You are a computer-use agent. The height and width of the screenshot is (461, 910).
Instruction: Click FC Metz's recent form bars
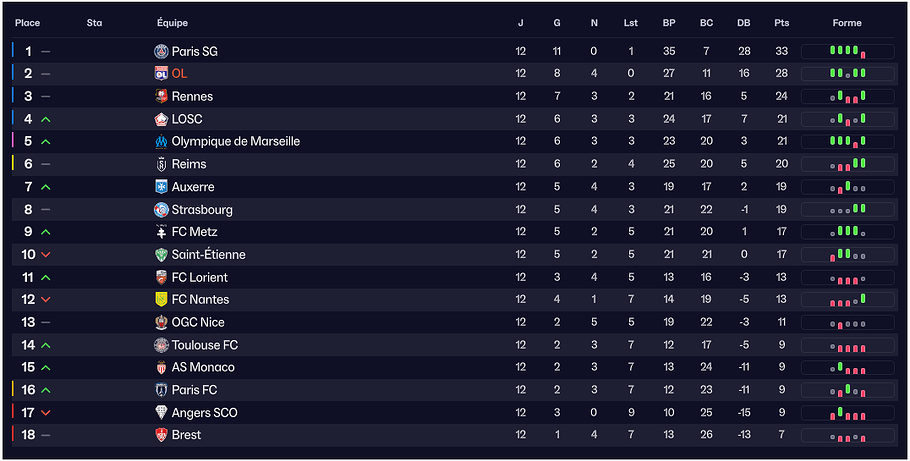(847, 232)
